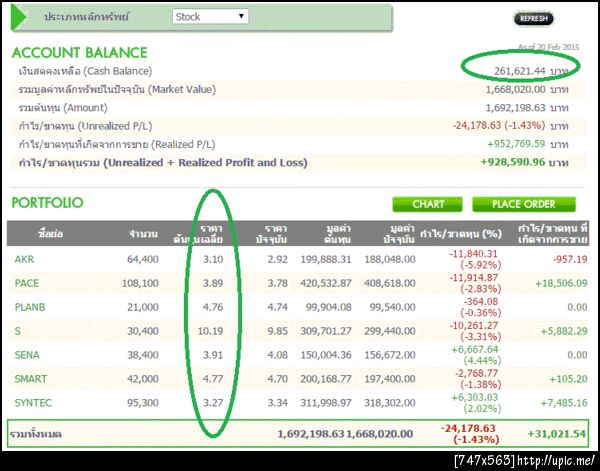This screenshot has width=600, height=471.
Task: Click SYNTEC market value 318,302.00
Action: pos(390,403)
